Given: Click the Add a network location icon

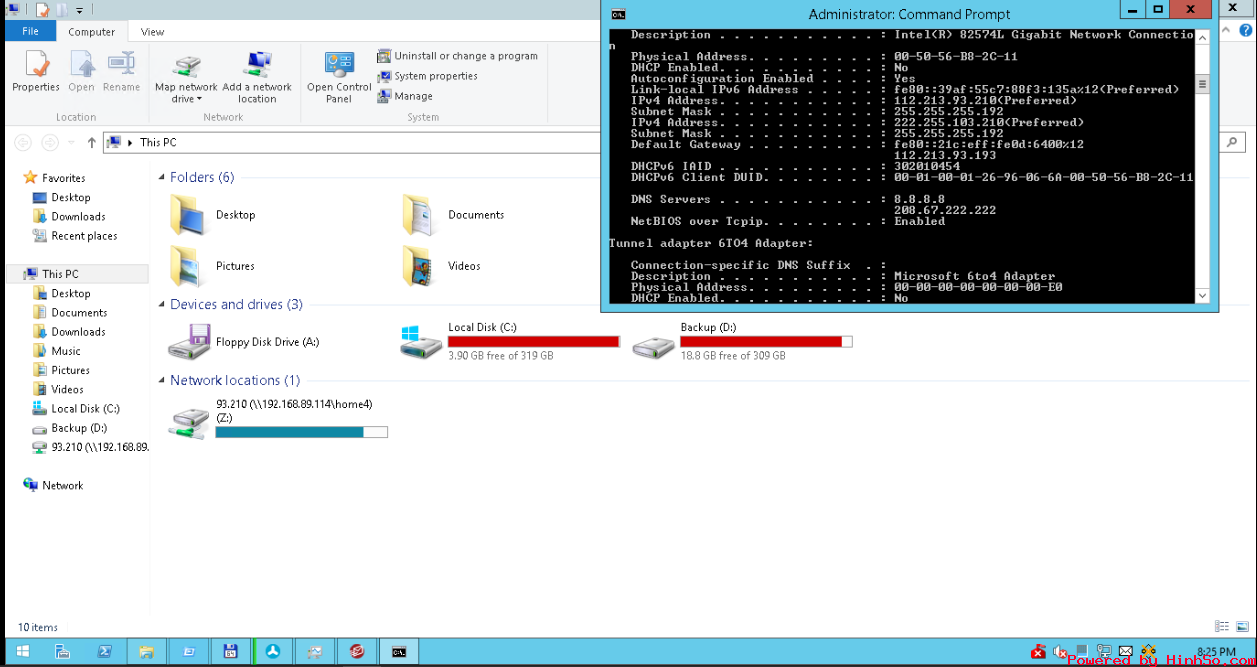Looking at the screenshot, I should tap(257, 67).
